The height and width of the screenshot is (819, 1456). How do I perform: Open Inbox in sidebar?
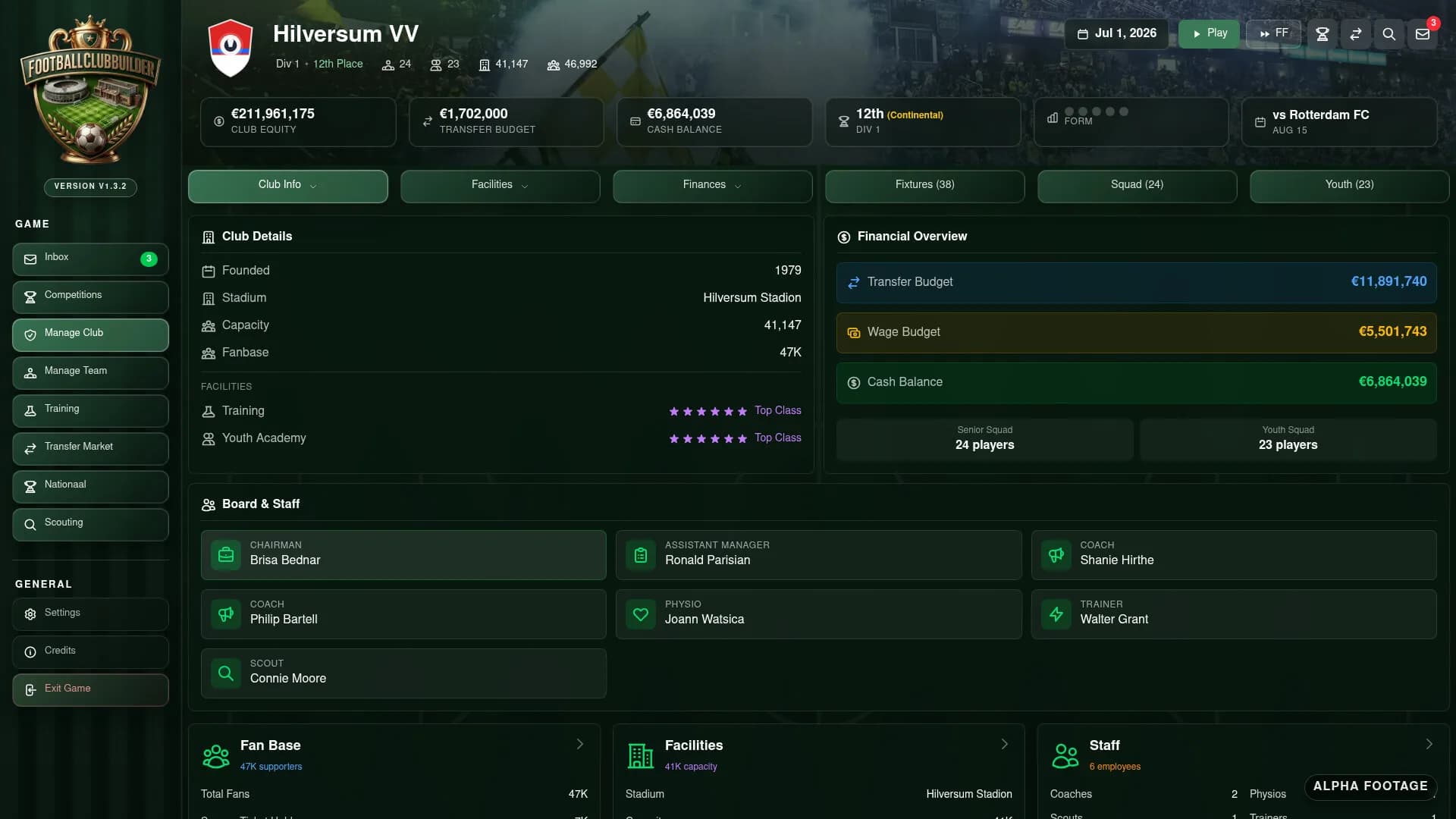click(90, 259)
